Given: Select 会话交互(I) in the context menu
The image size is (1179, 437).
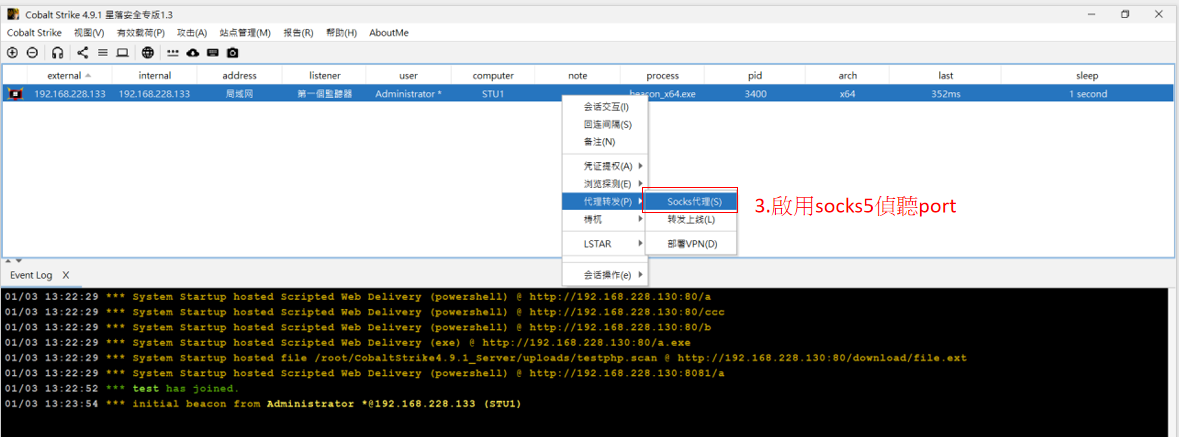Looking at the screenshot, I should click(x=605, y=107).
